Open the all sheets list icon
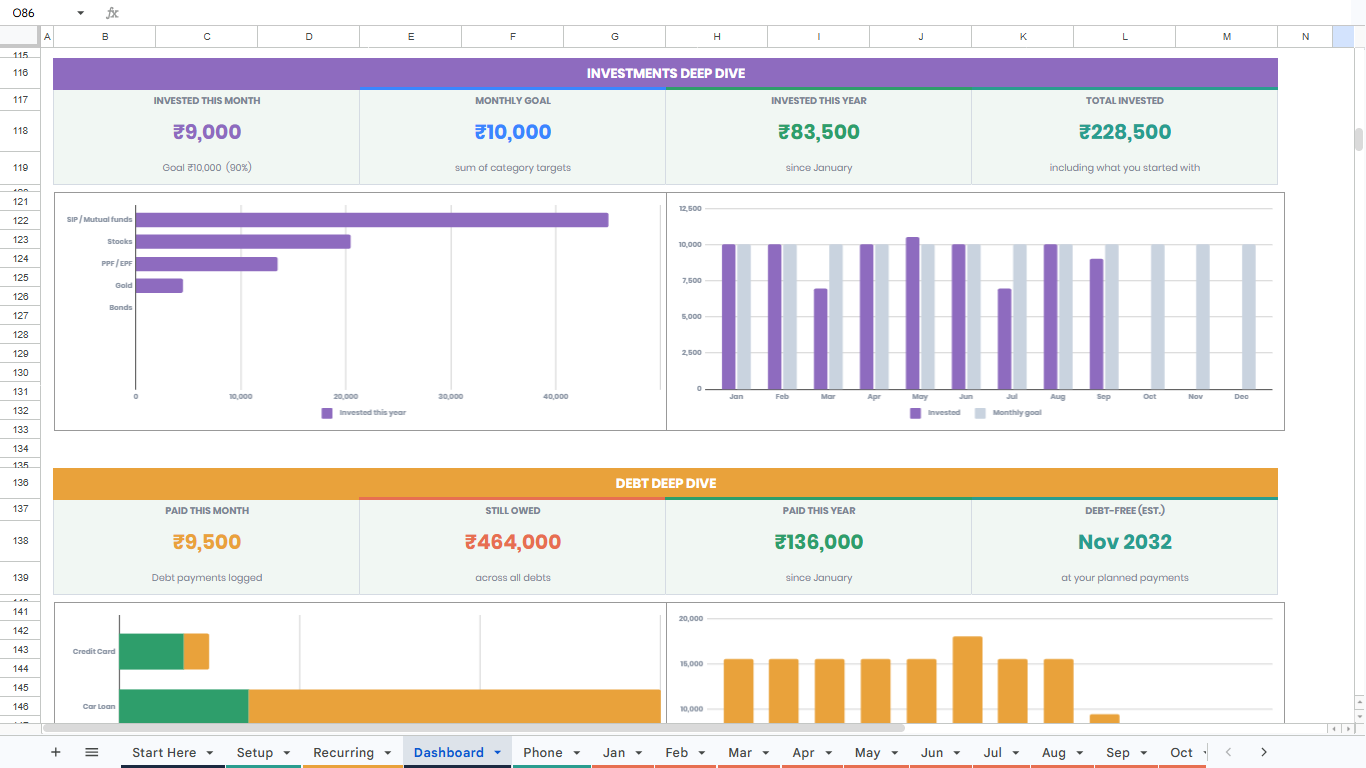Screen dimensions: 1366x768 pyautogui.click(x=92, y=752)
